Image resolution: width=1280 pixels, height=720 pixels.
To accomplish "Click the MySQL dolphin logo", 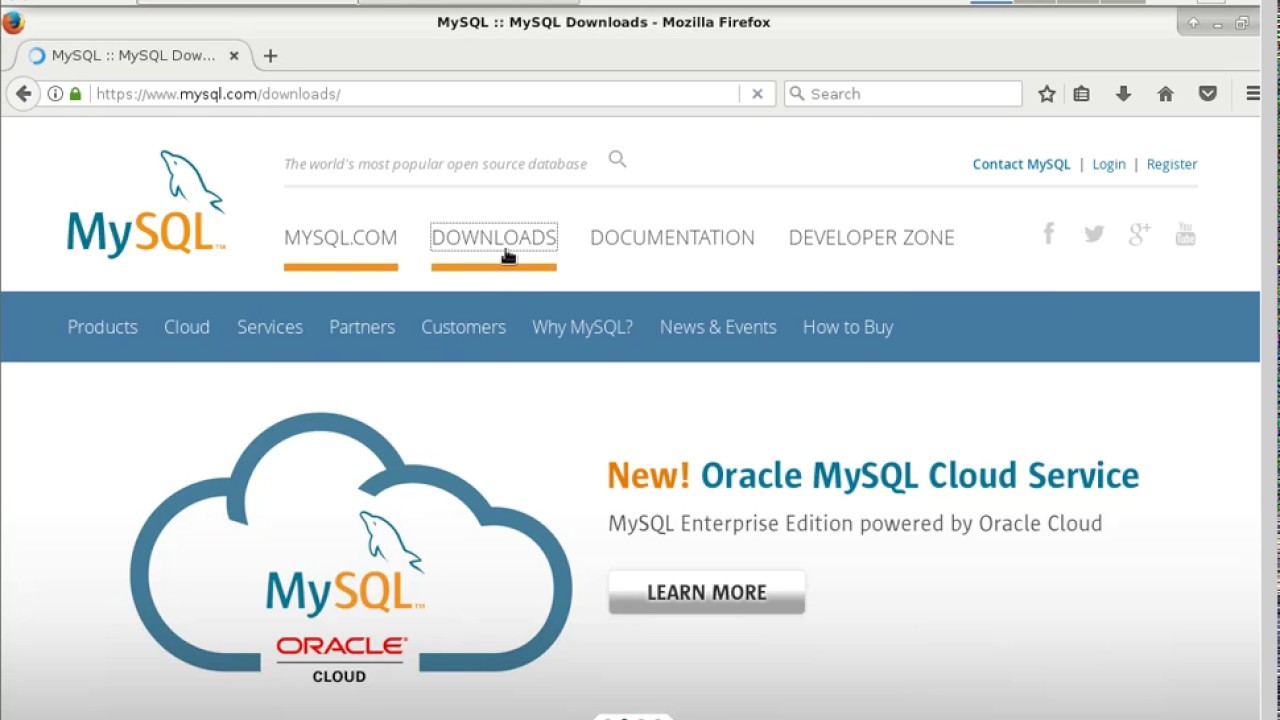I will 146,205.
